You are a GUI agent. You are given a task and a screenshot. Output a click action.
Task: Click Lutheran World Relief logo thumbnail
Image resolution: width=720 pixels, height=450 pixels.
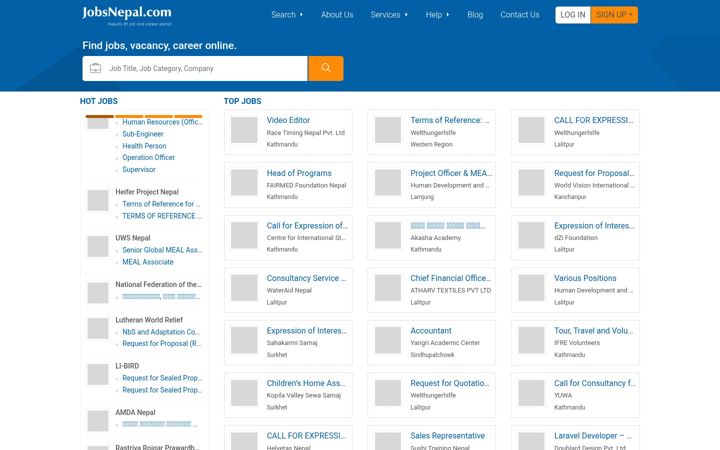pos(98,328)
